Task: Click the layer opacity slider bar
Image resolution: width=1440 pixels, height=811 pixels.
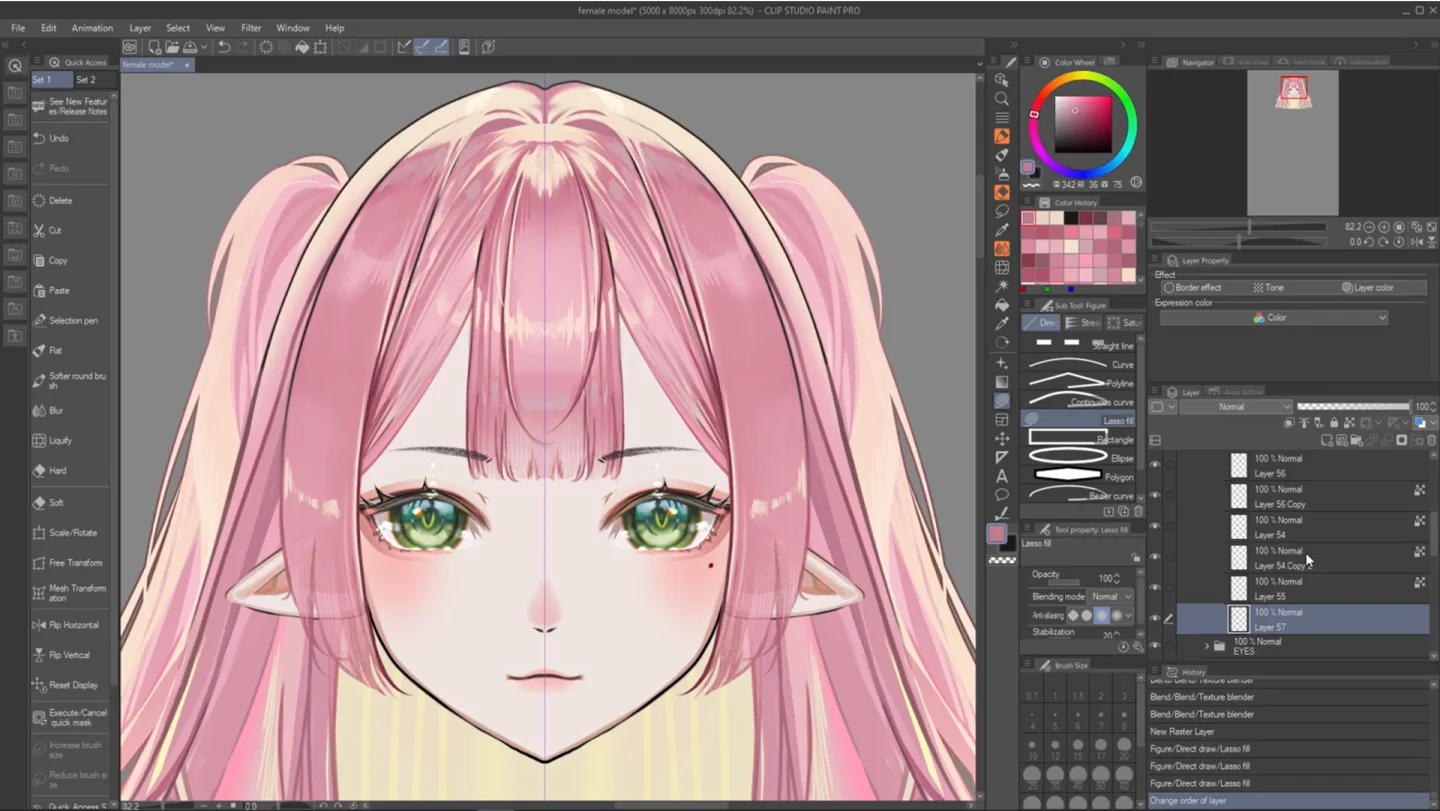Action: (1353, 407)
